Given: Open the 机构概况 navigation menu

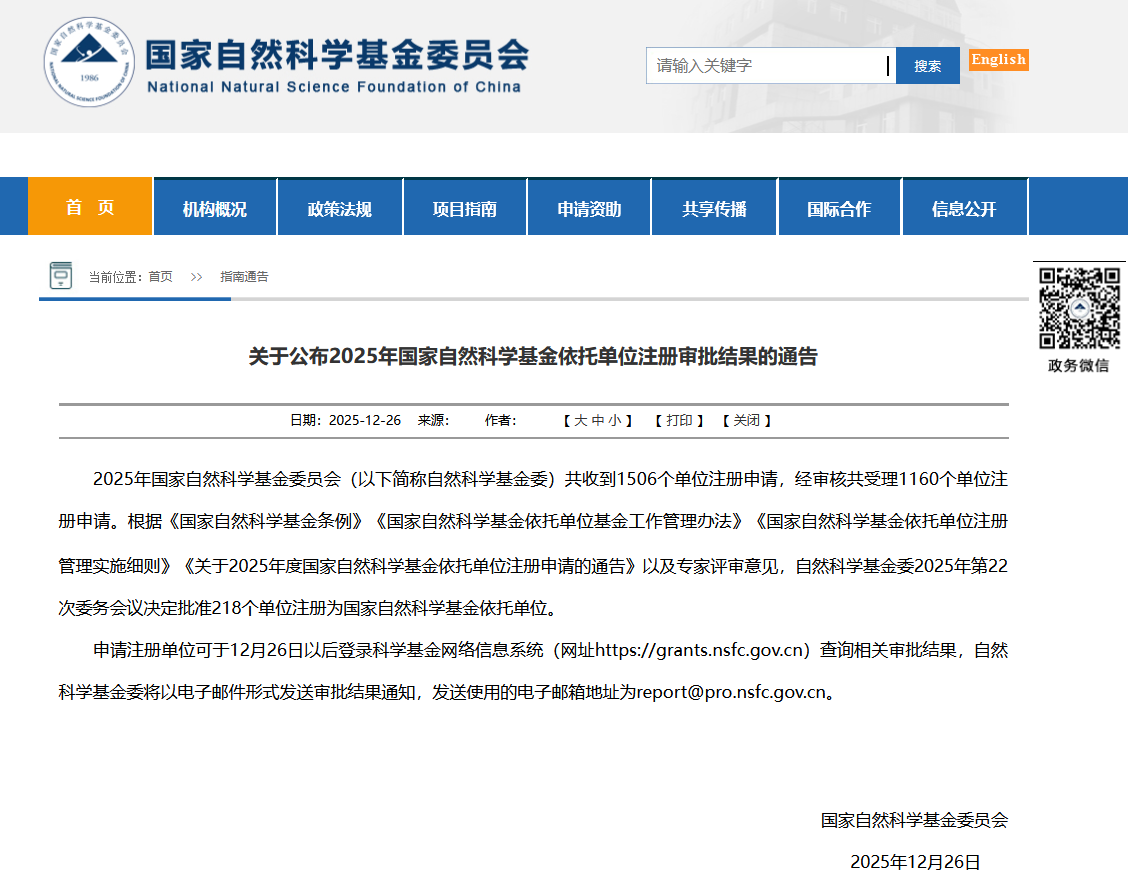Looking at the screenshot, I should pos(215,209).
